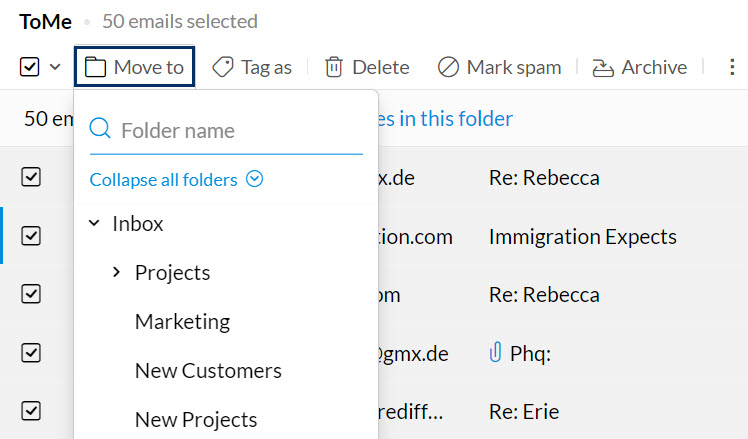This screenshot has width=748, height=439.
Task: Click the Move to folder icon
Action: [95, 67]
